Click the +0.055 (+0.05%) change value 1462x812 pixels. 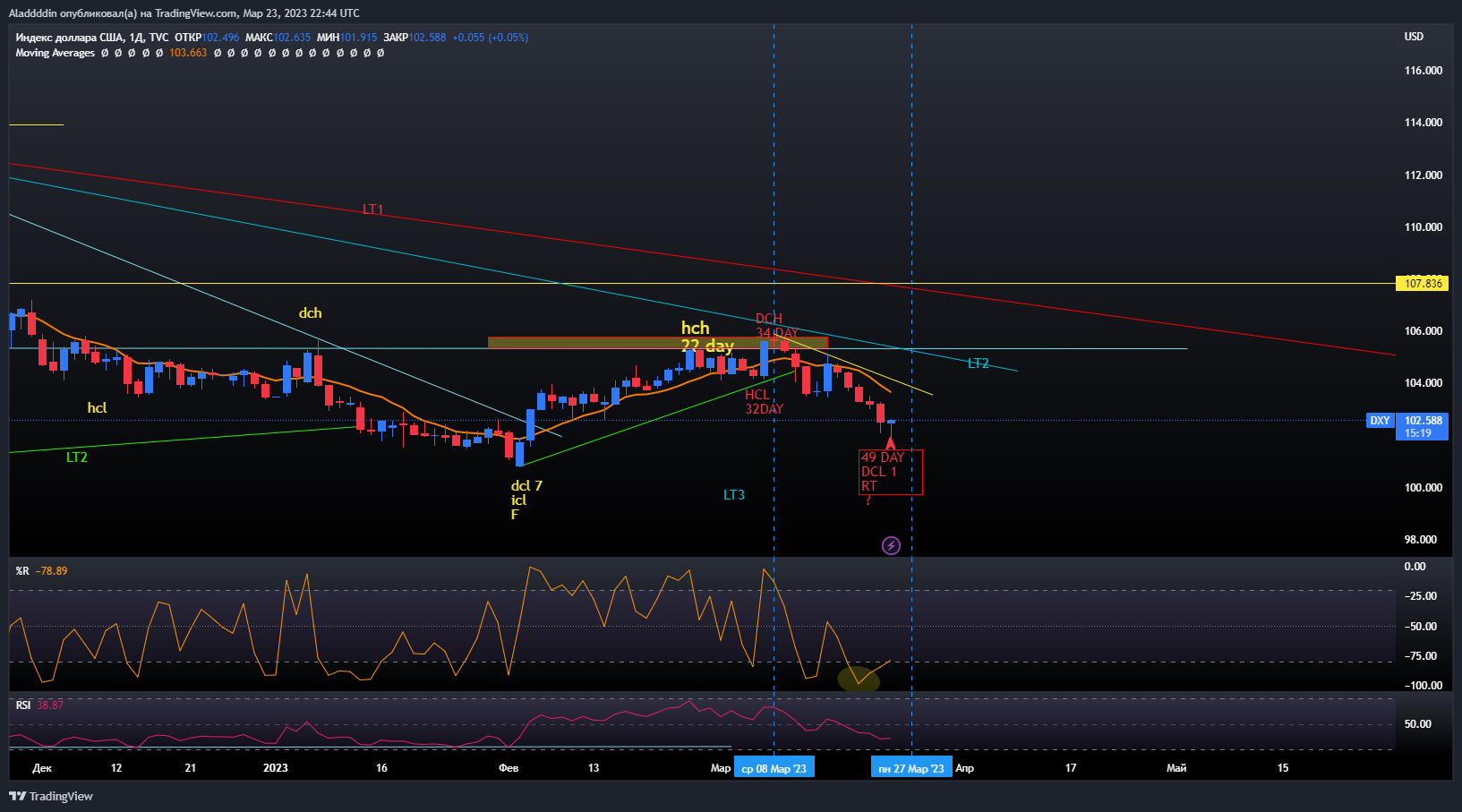pyautogui.click(x=490, y=38)
